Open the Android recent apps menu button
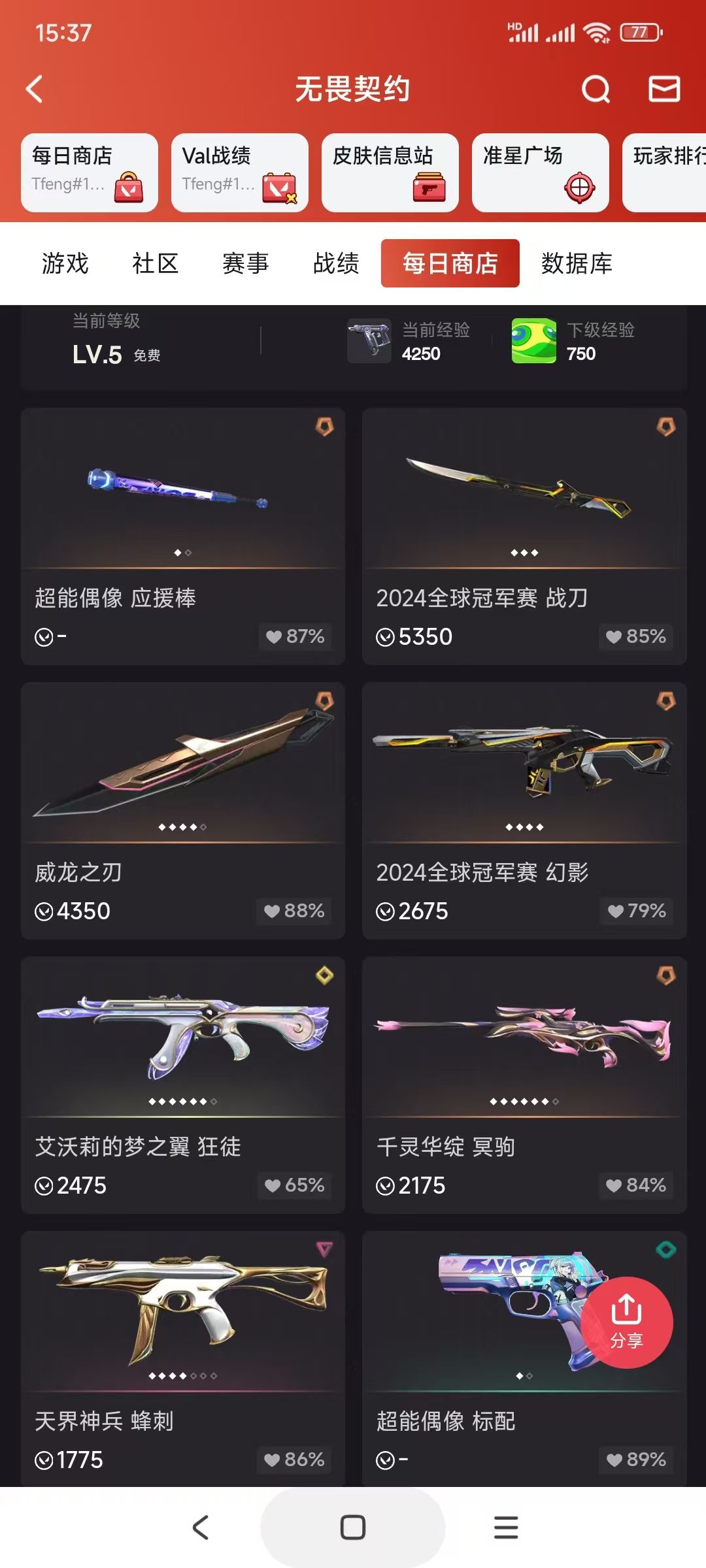Viewport: 706px width, 1568px height. tap(506, 1527)
